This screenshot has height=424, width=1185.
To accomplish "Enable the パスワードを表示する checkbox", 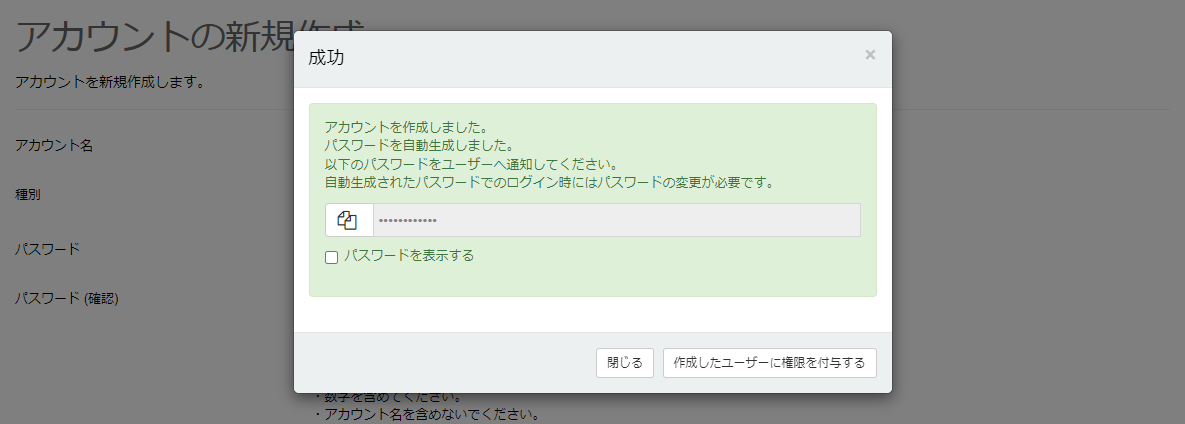I will click(x=332, y=257).
